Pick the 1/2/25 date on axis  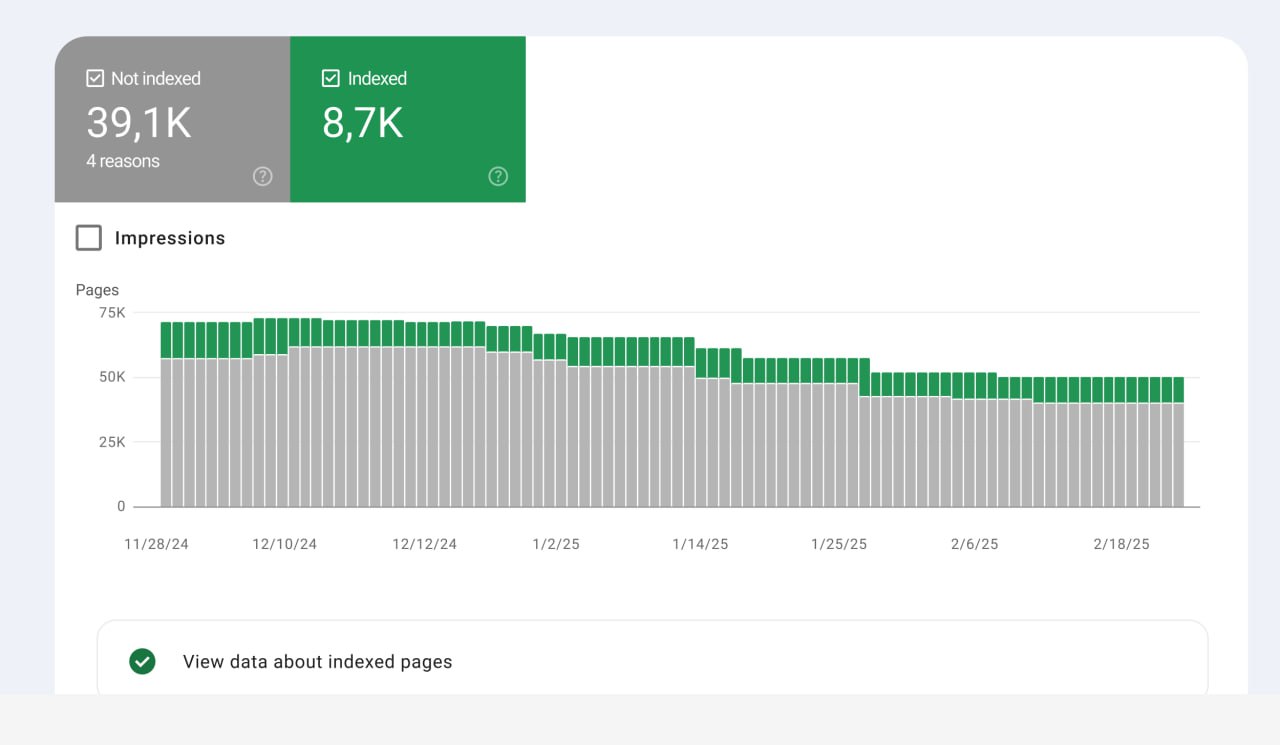pos(556,544)
